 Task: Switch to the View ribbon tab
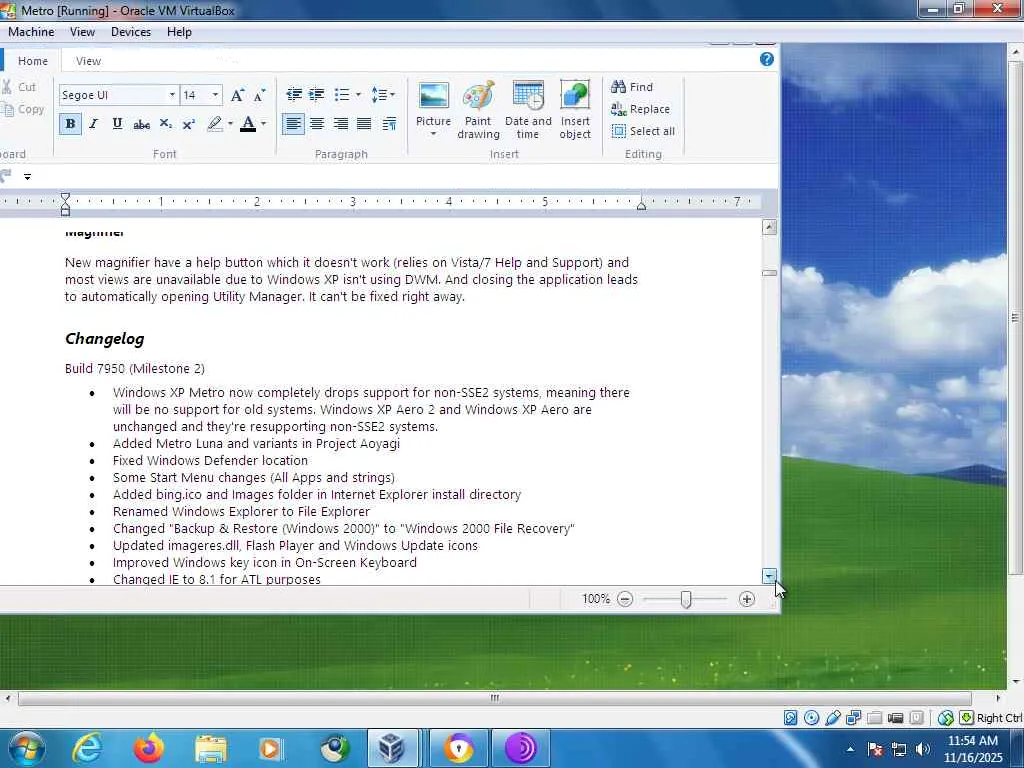(88, 61)
